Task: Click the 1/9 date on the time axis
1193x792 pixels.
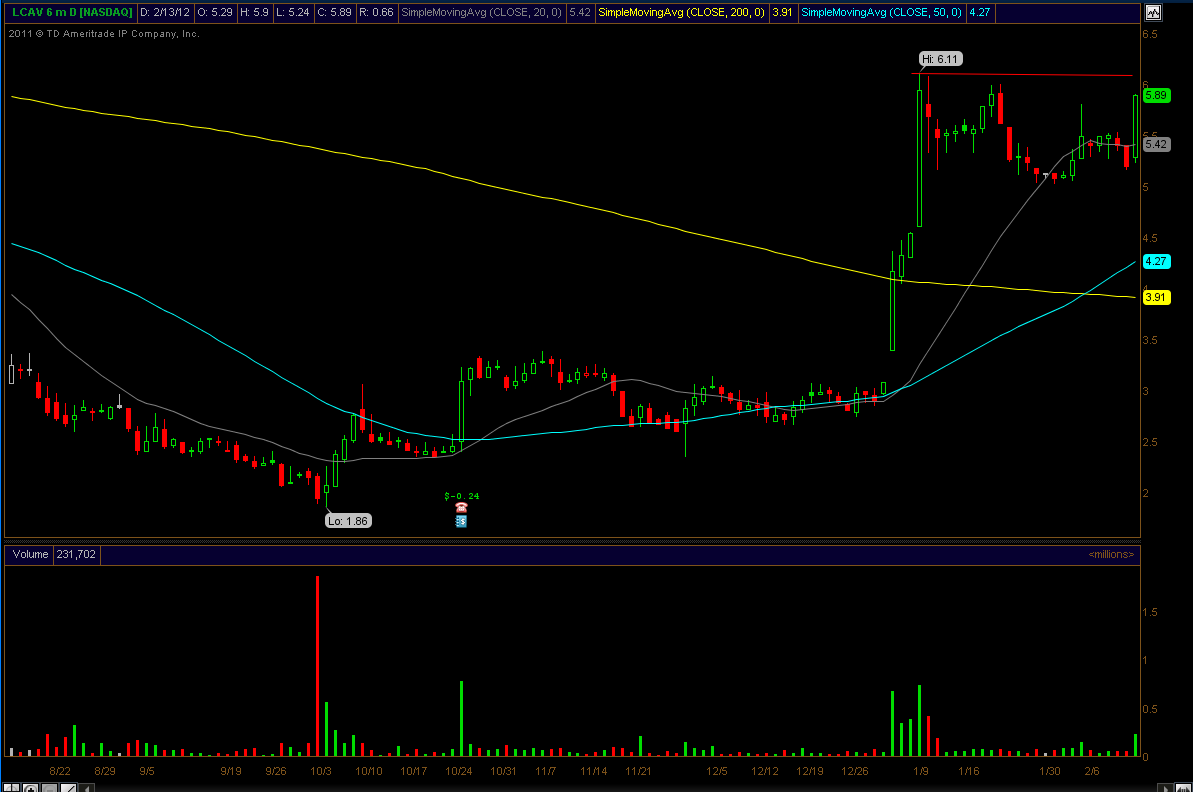Action: click(x=921, y=771)
